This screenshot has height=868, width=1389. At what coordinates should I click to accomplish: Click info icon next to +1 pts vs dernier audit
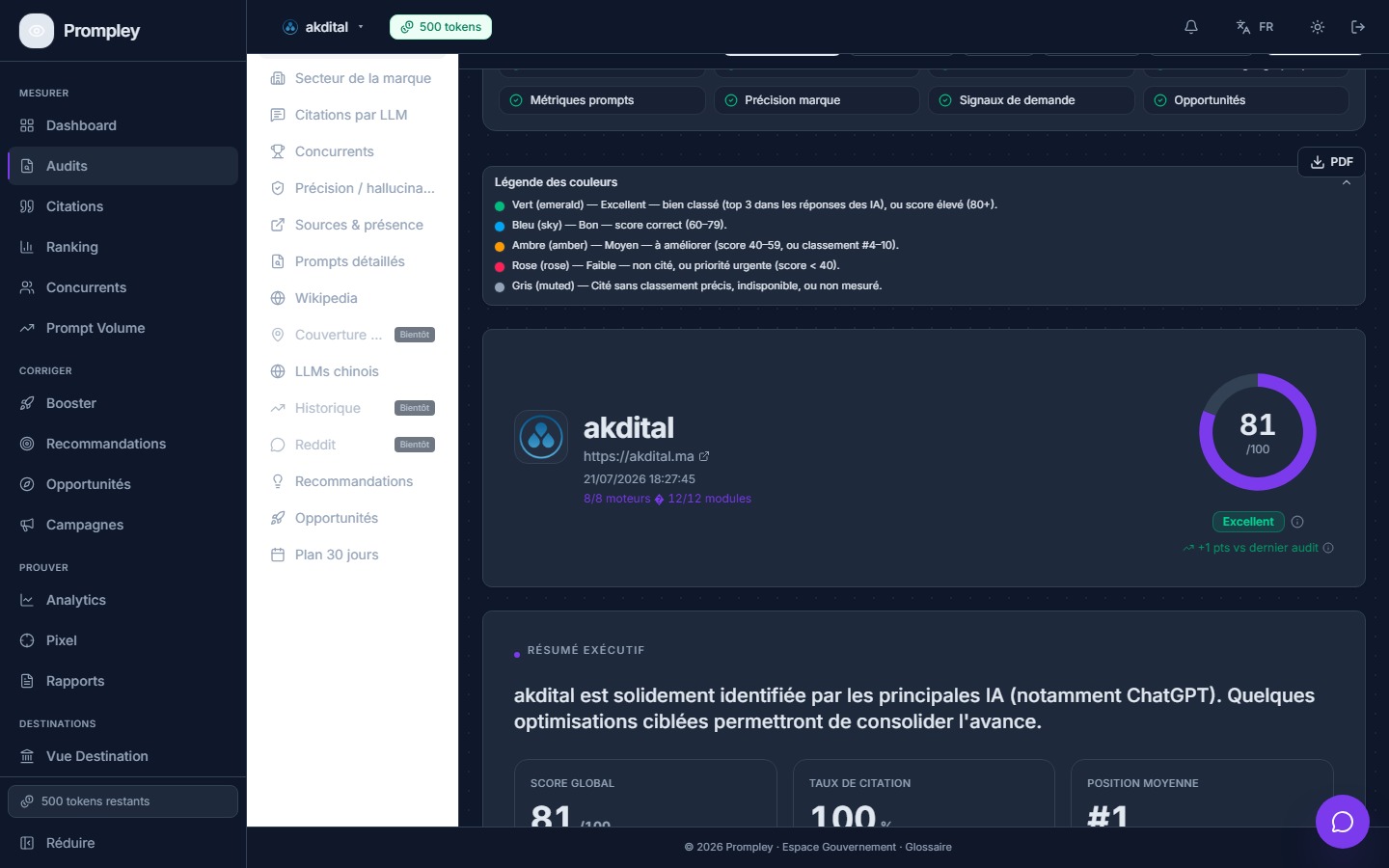(x=1328, y=548)
